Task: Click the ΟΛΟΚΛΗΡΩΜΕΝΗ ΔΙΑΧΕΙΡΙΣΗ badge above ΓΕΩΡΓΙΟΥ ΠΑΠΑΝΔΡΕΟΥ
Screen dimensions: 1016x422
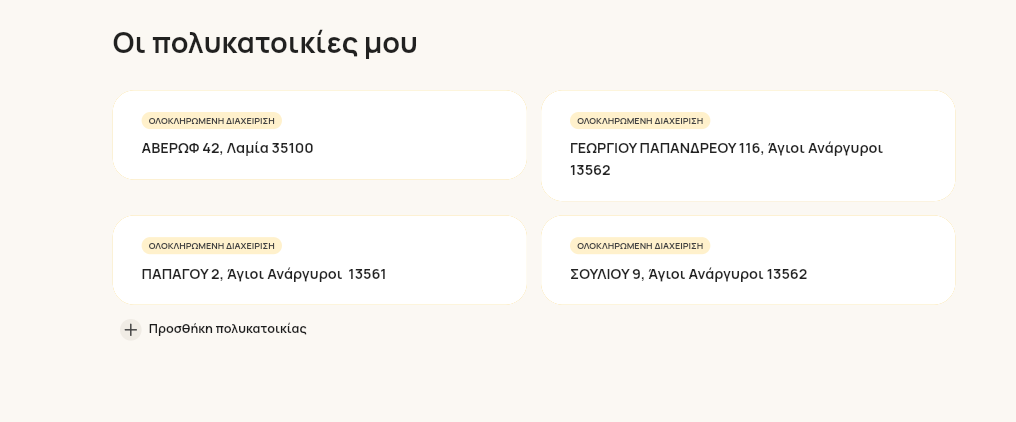Action: pos(640,121)
